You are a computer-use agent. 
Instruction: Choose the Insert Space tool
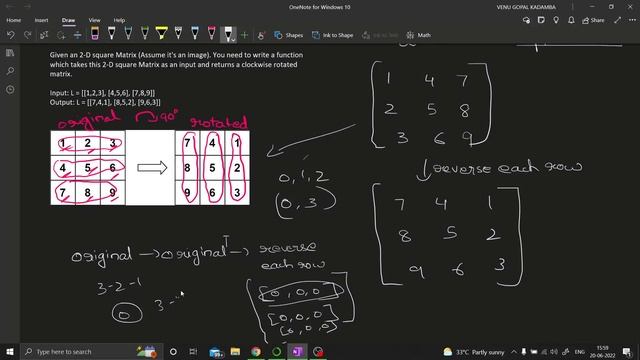(78, 35)
